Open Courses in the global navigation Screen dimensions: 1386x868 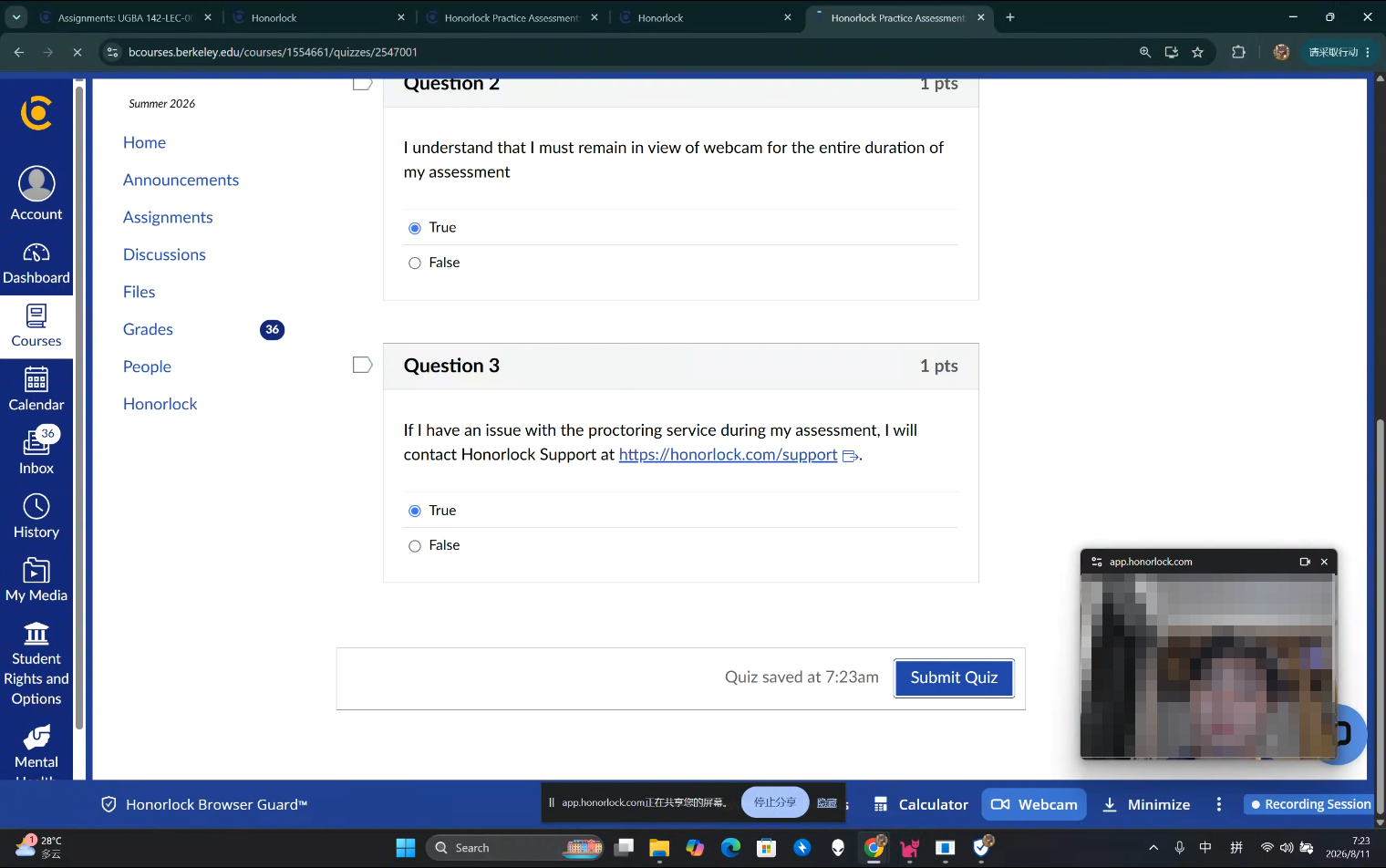(x=36, y=326)
